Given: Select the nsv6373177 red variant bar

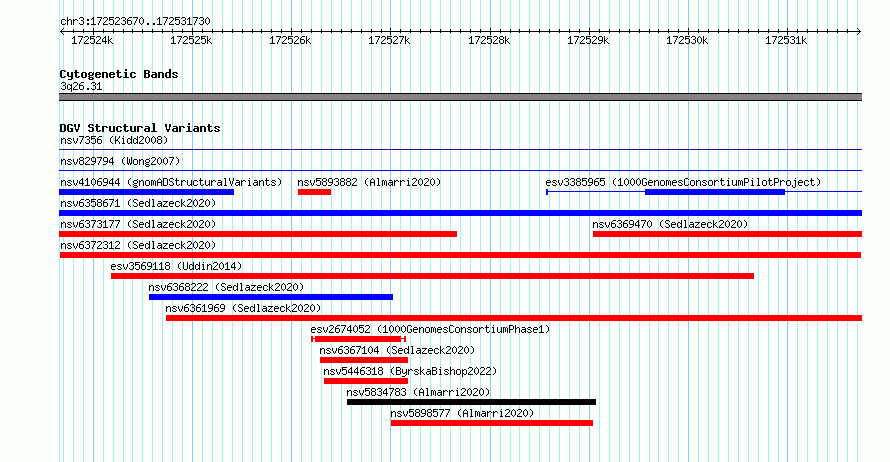Looking at the screenshot, I should coord(258,234).
